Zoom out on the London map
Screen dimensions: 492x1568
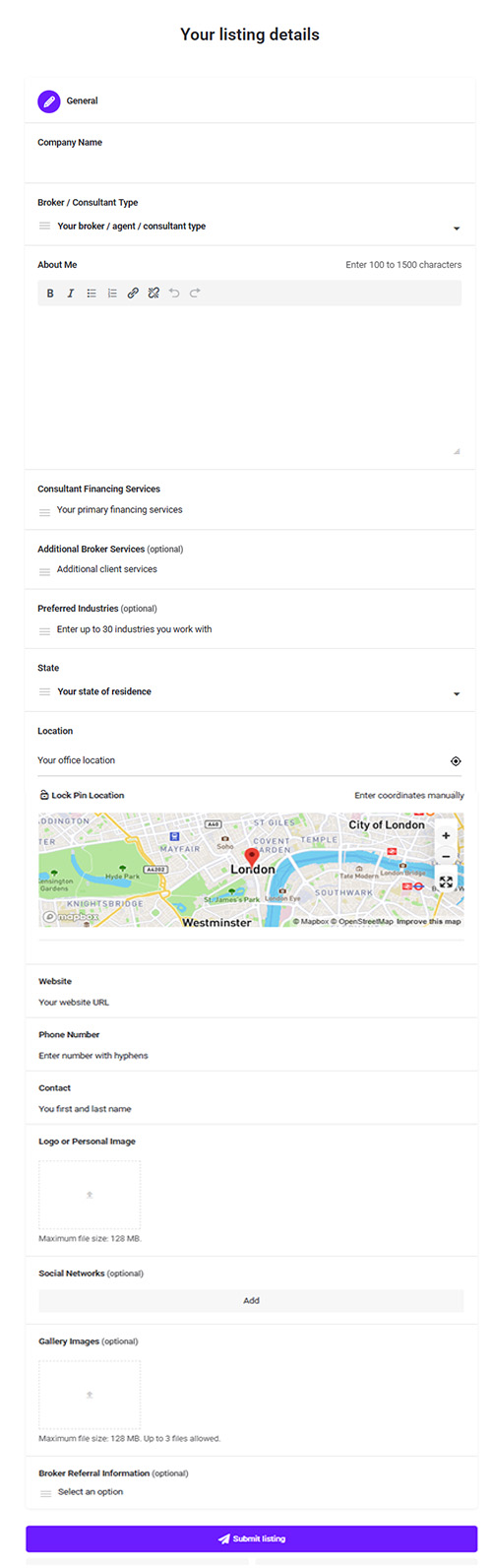[x=446, y=857]
